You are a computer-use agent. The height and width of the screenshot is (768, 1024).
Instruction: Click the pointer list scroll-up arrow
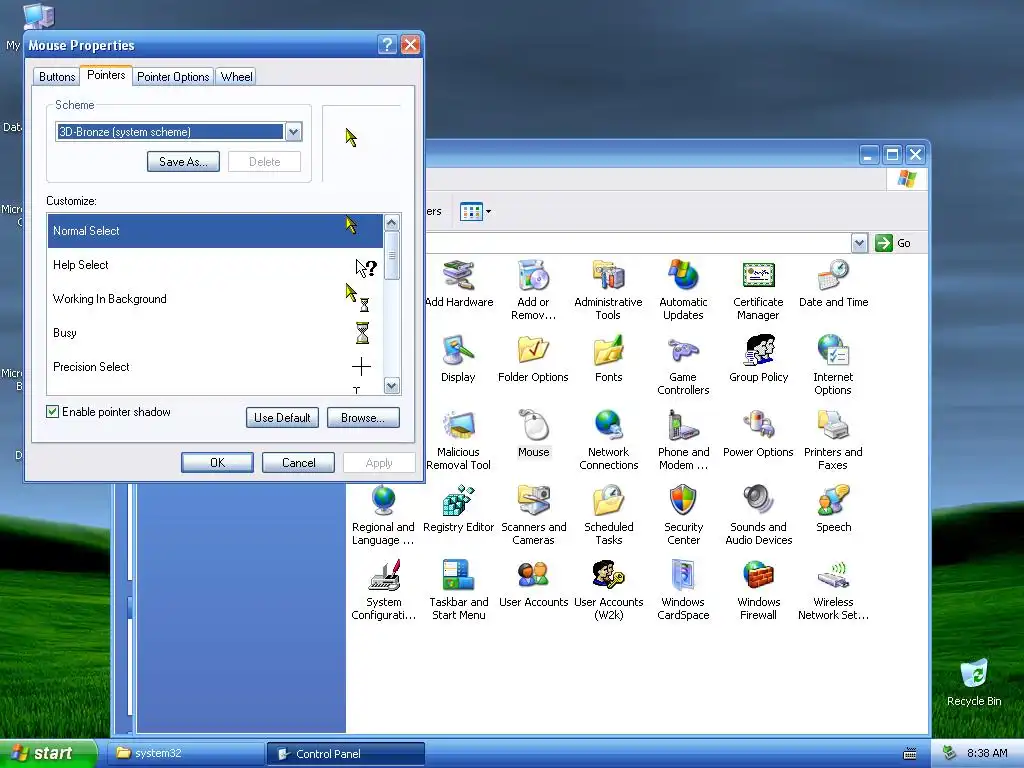coord(391,223)
